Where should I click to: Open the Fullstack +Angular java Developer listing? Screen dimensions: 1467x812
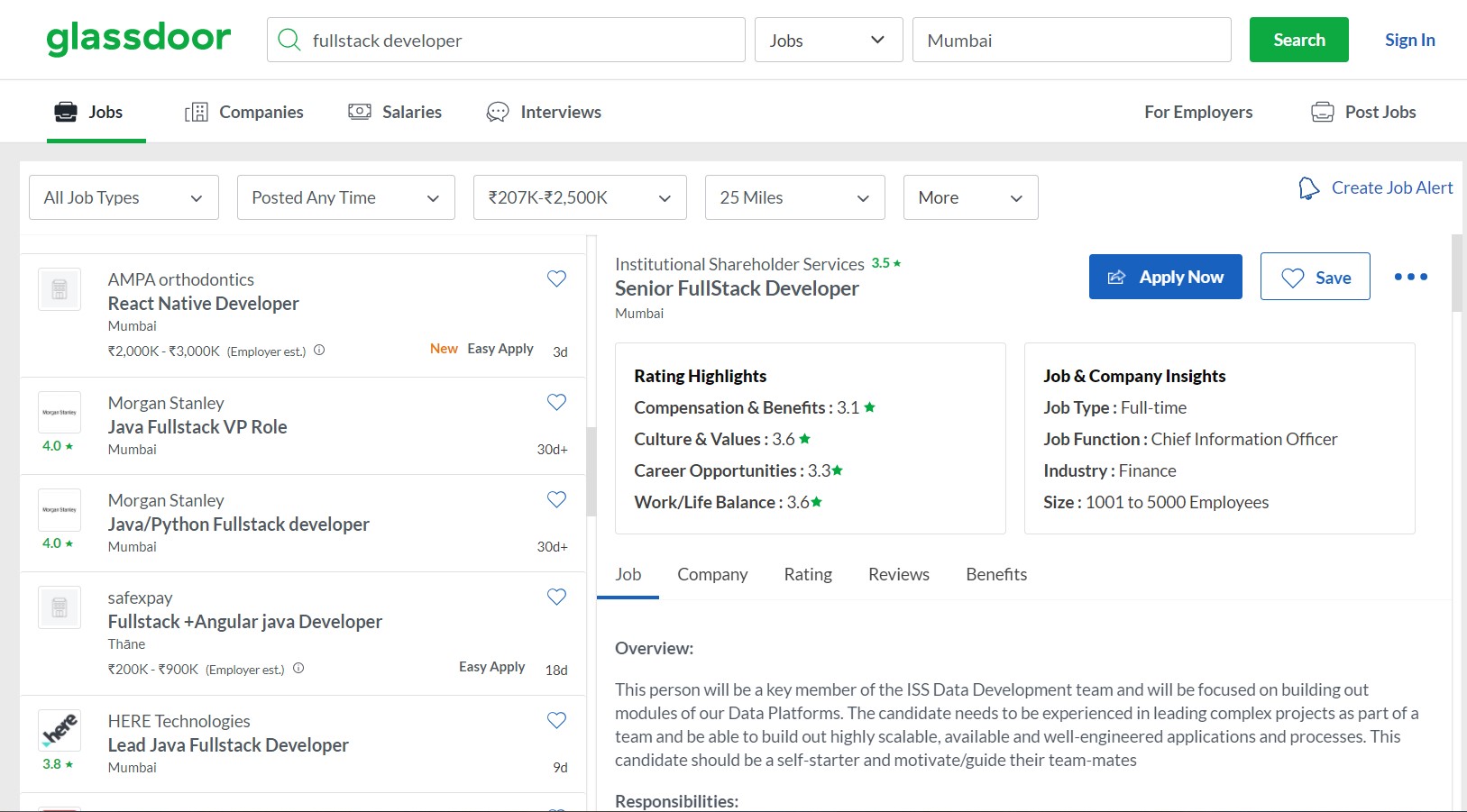245,622
